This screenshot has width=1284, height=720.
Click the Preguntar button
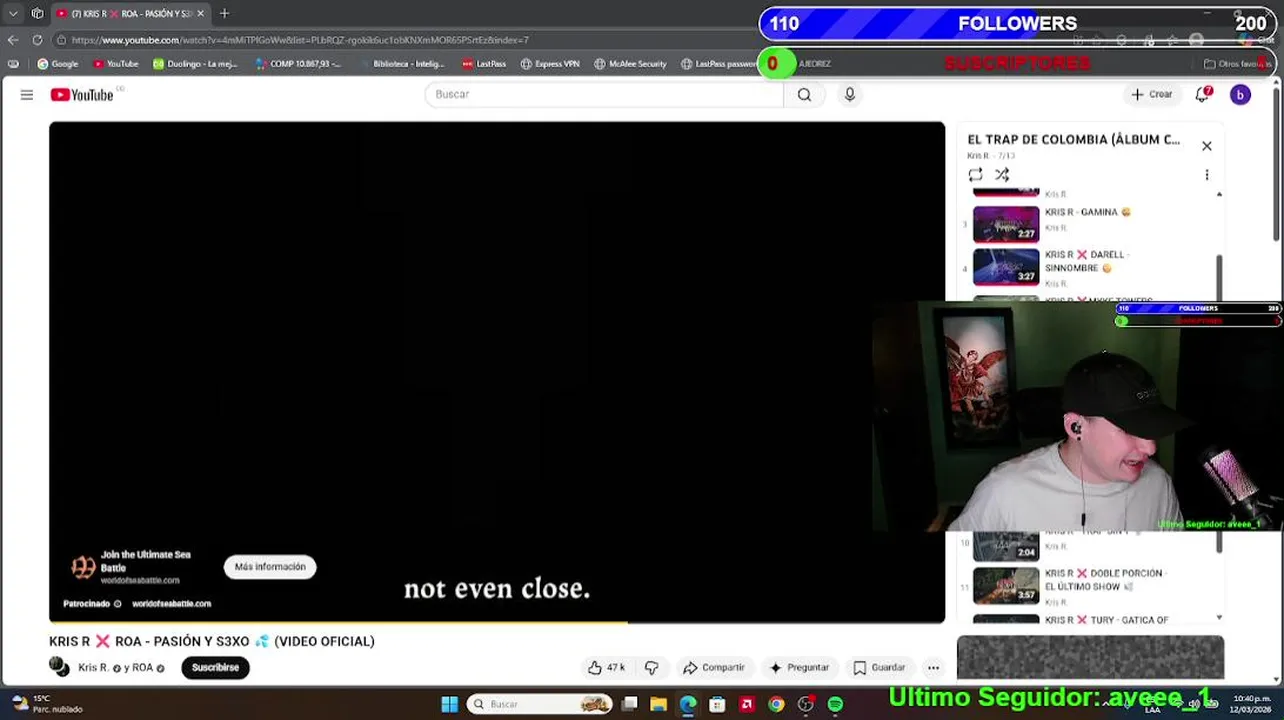[798, 668]
